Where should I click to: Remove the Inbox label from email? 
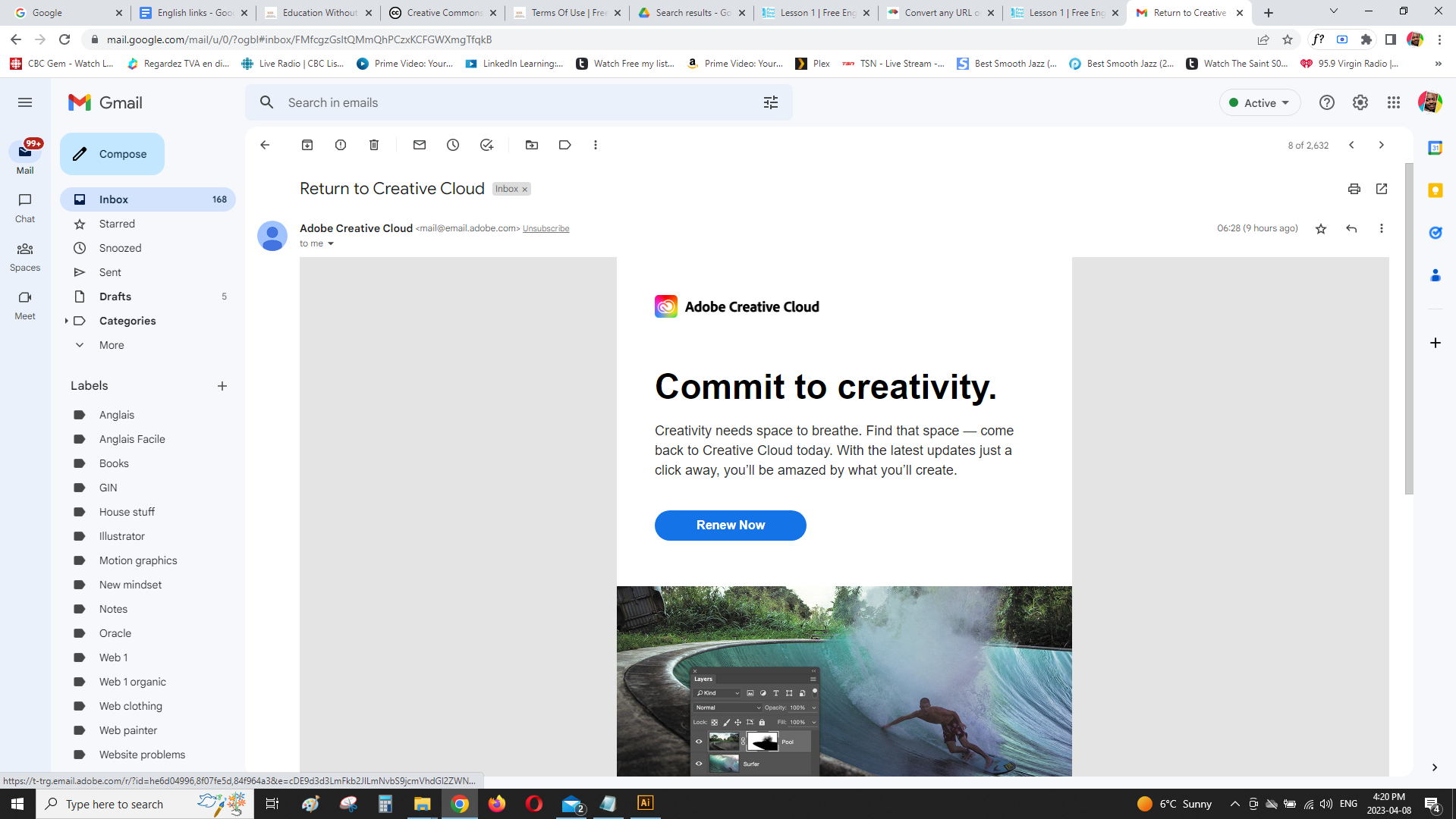coord(524,190)
